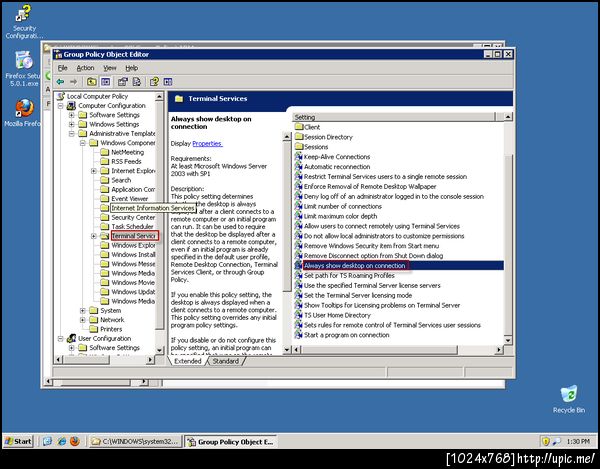Click the Forward arrow in the toolbar

point(73,81)
